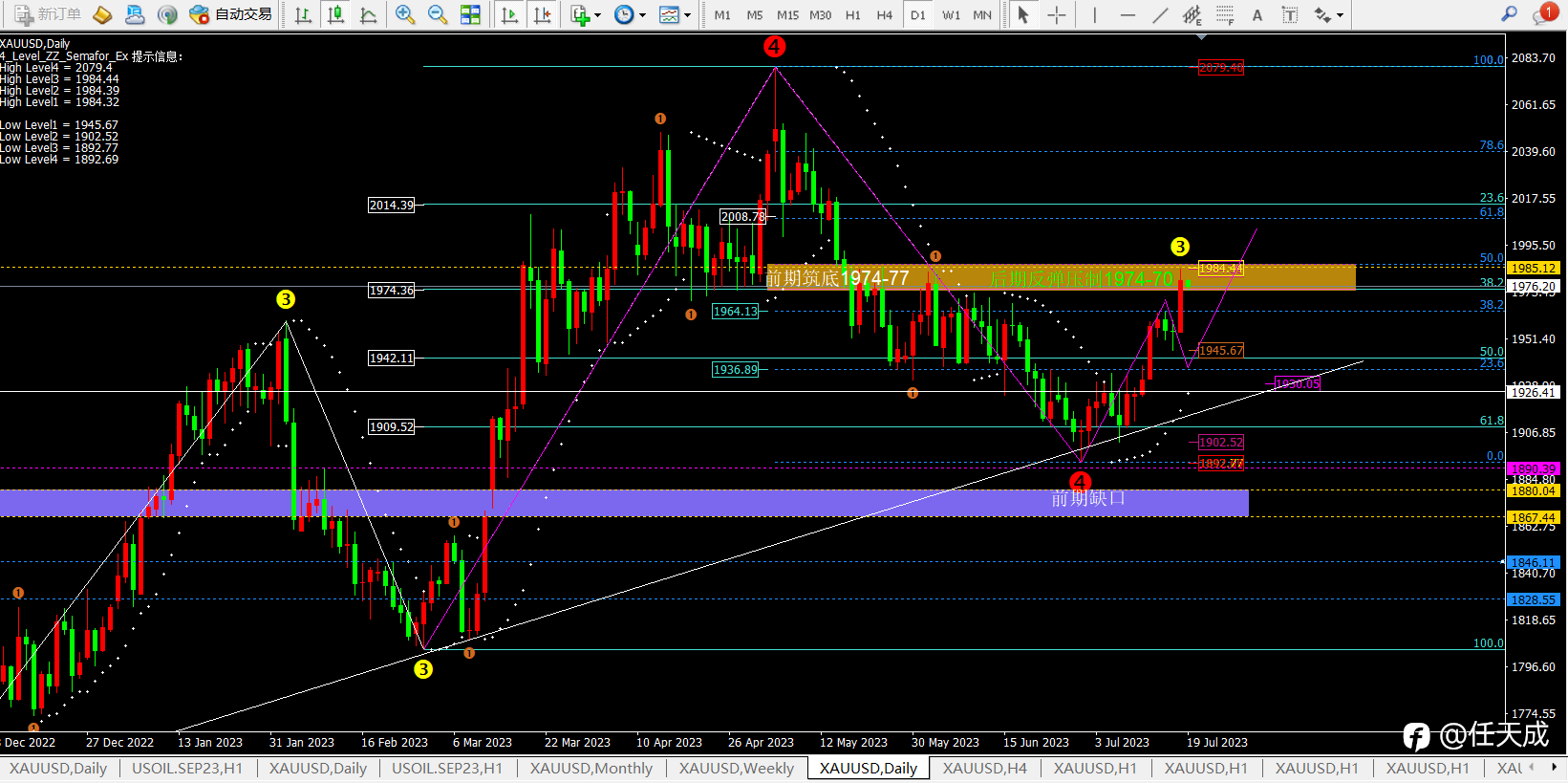Zoom in on the chart
Screen dimensions: 1568x783
(405, 14)
